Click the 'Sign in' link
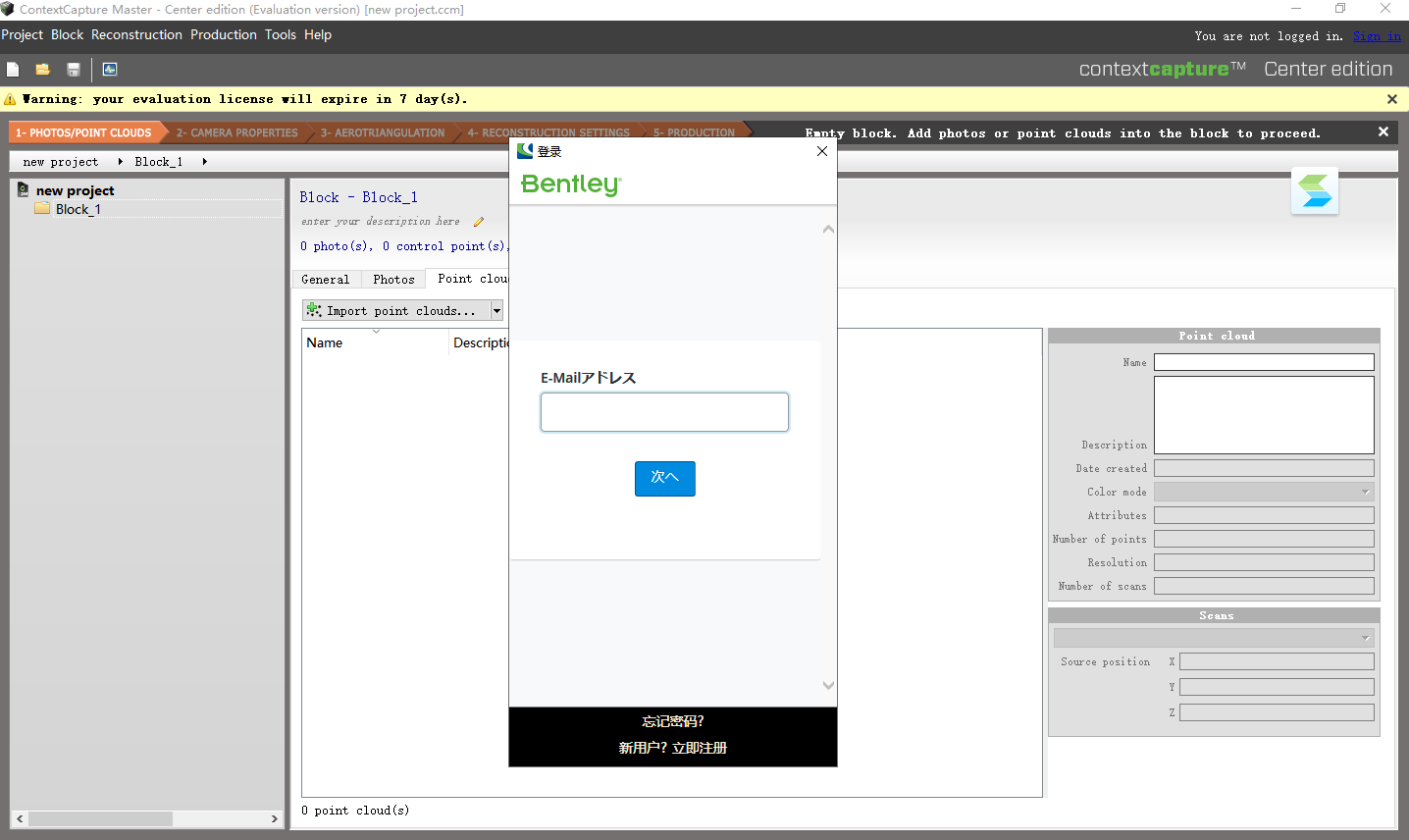The height and width of the screenshot is (840, 1409). (x=1378, y=36)
